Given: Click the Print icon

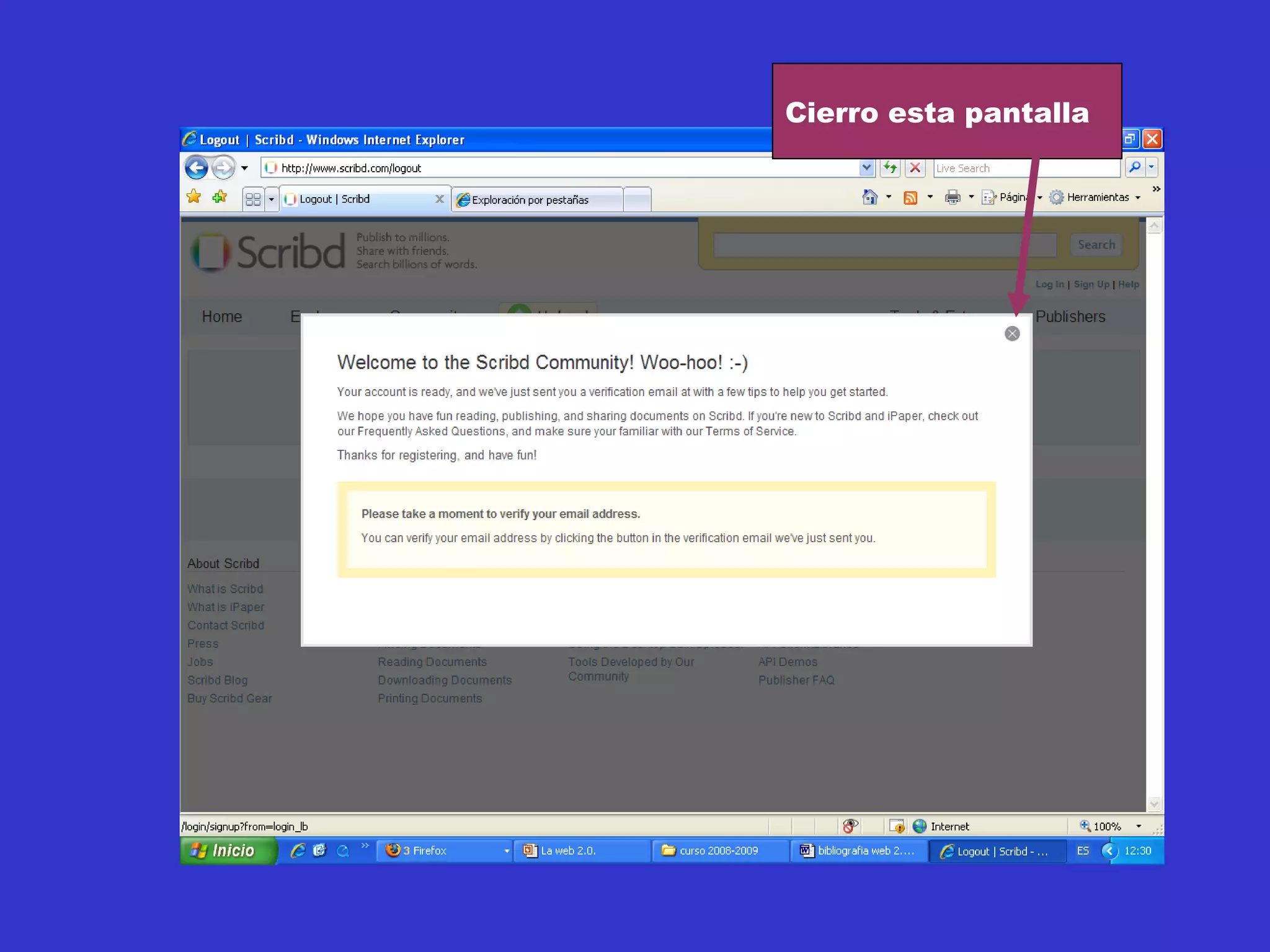Looking at the screenshot, I should pyautogui.click(x=952, y=197).
